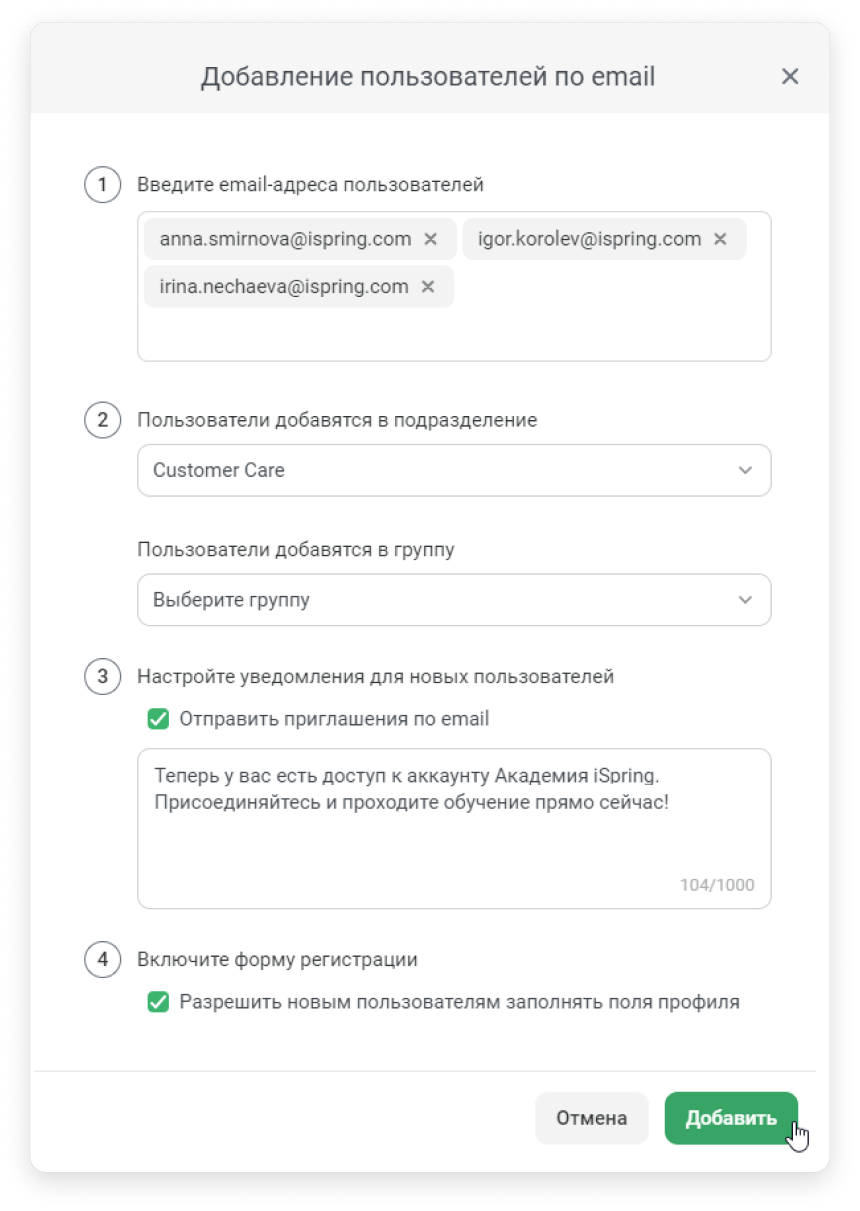Remove igor.korolev@ispring.com email chip
Viewport: 860px width, 1211px height.
tap(720, 239)
